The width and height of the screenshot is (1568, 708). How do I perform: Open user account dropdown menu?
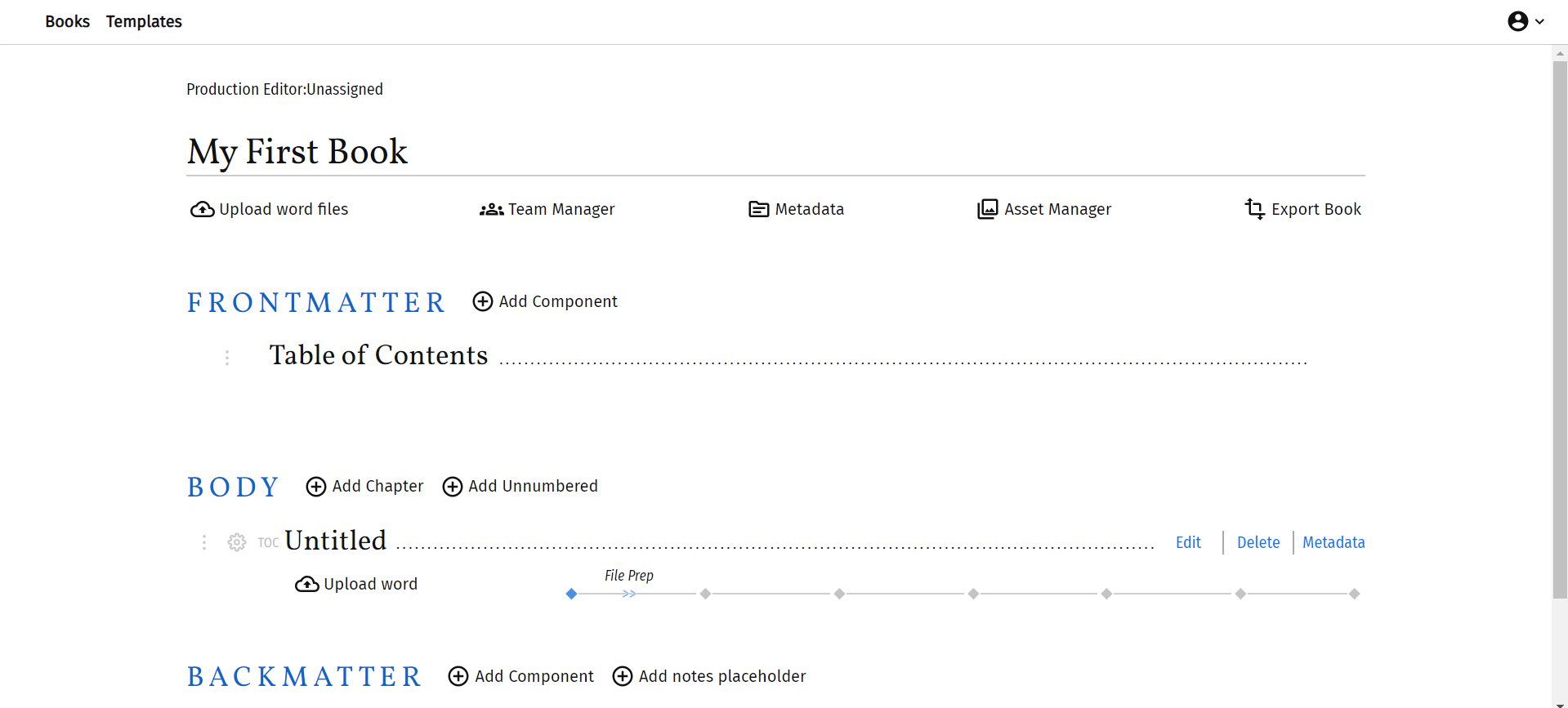[x=1525, y=22]
